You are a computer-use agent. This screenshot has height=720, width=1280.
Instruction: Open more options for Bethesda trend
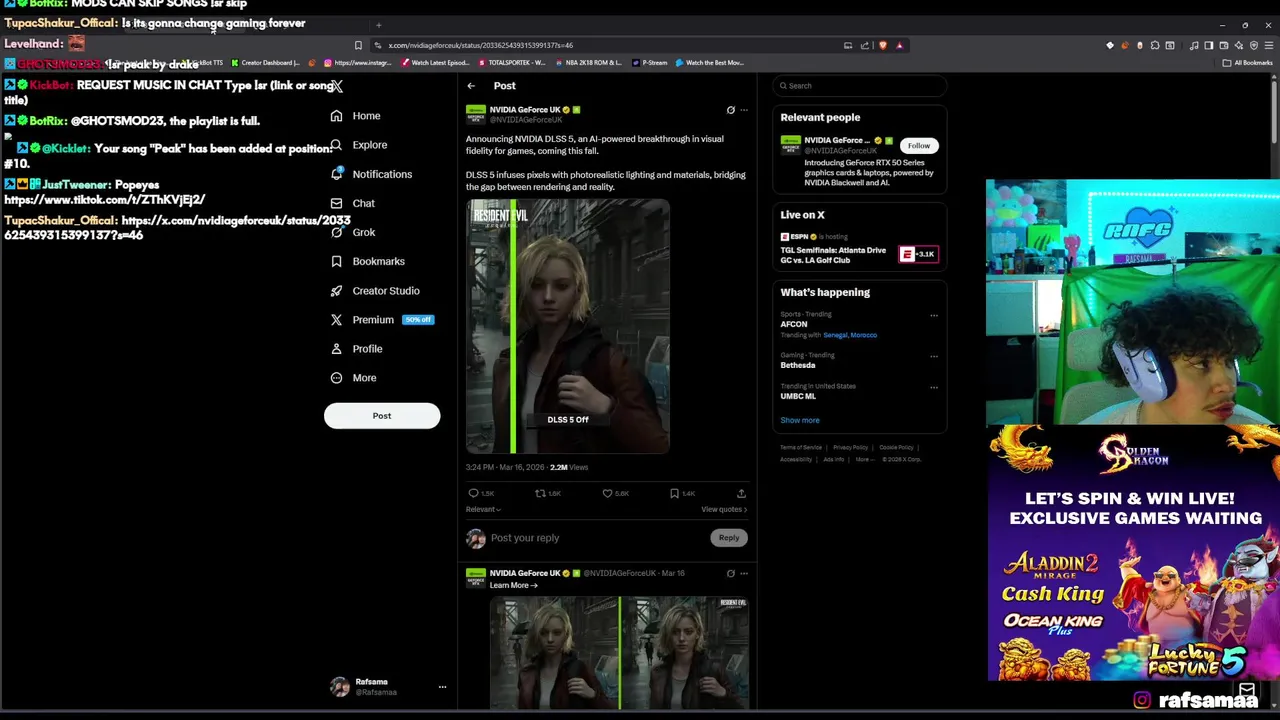click(x=934, y=356)
